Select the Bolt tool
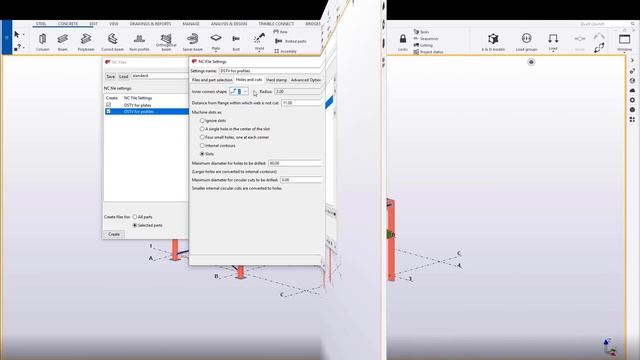 coord(236,42)
